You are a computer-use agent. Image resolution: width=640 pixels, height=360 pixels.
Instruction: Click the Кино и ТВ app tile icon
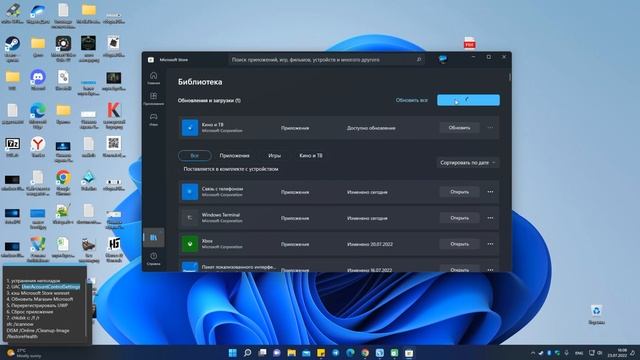pyautogui.click(x=190, y=128)
